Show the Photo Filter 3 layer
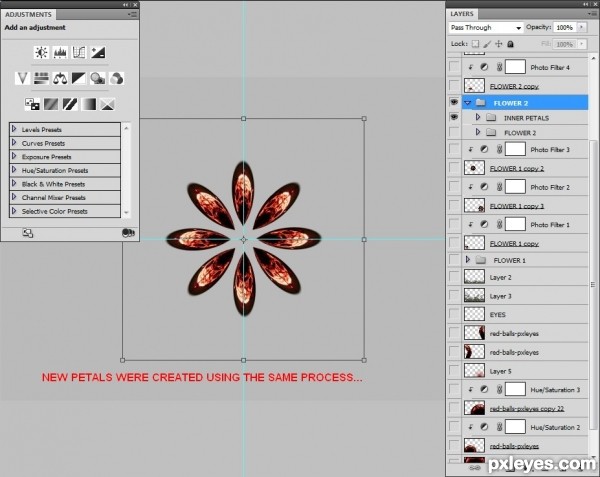Image resolution: width=600 pixels, height=477 pixels. (454, 149)
